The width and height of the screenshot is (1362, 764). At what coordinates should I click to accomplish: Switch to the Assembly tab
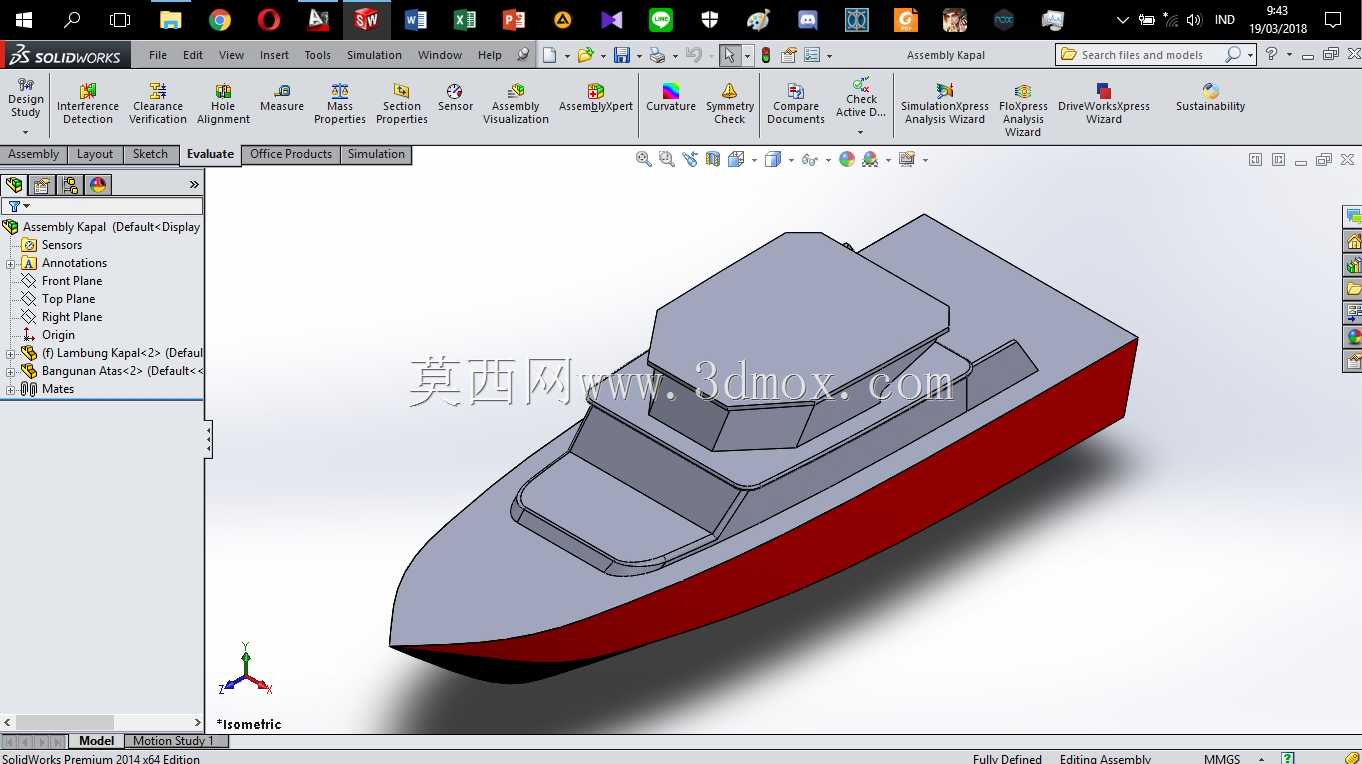click(34, 154)
